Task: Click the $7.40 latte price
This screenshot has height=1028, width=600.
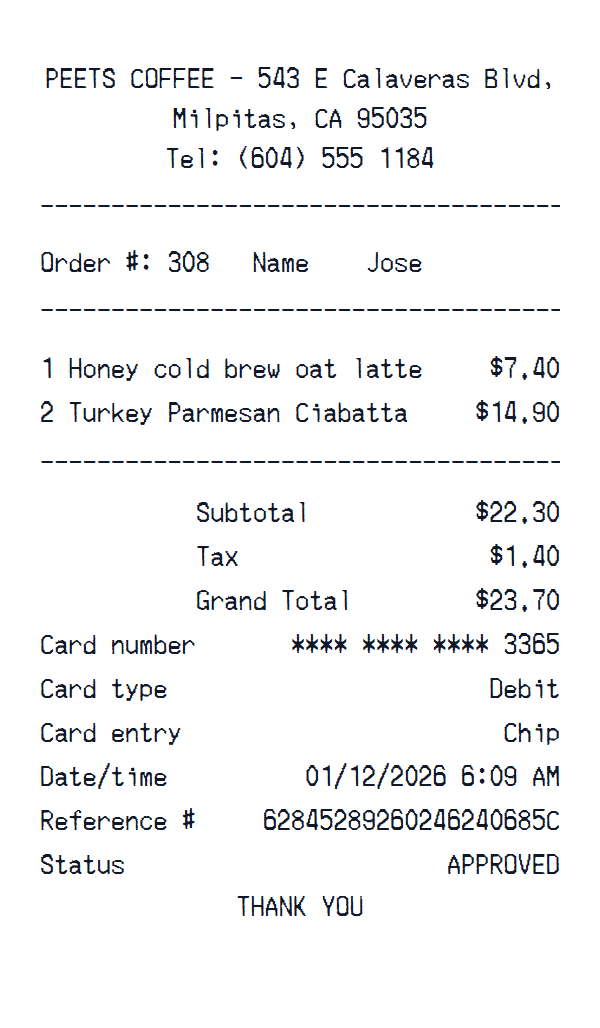Action: coord(524,369)
